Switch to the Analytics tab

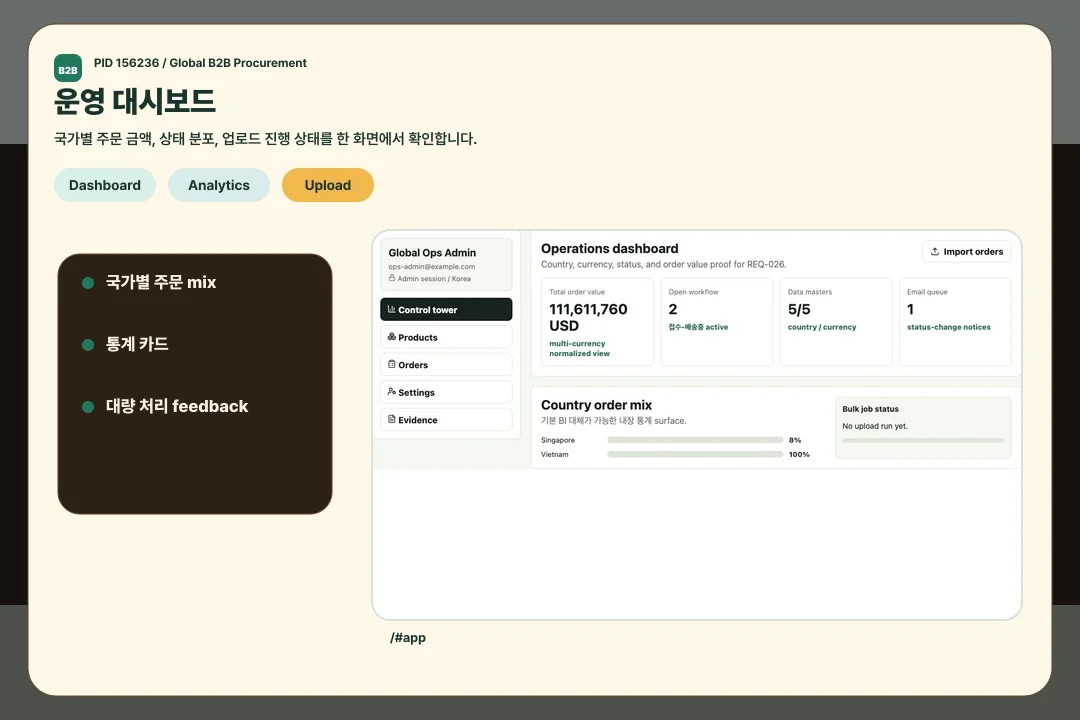pyautogui.click(x=219, y=185)
